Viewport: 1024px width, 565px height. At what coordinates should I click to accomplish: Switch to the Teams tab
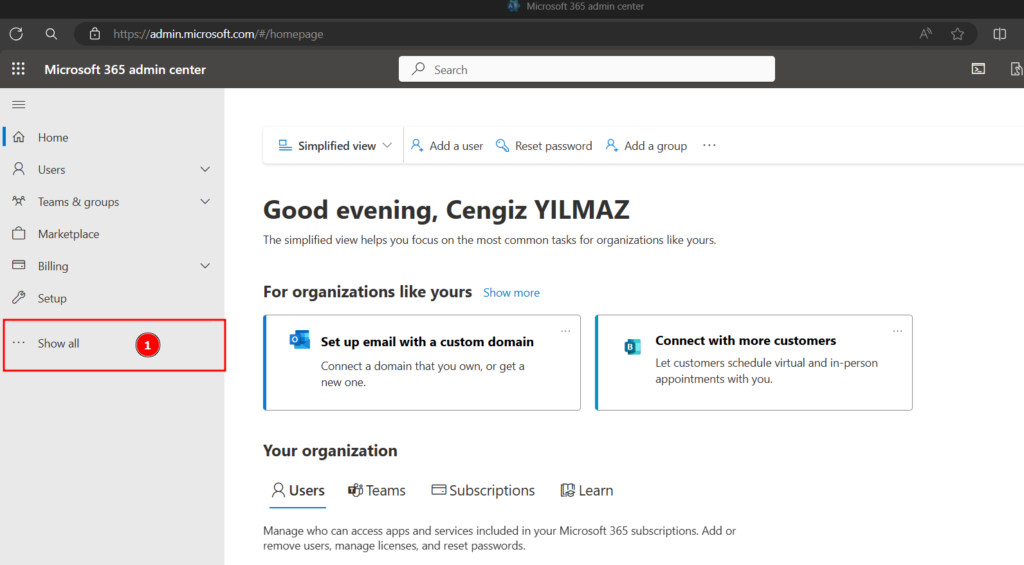(377, 491)
